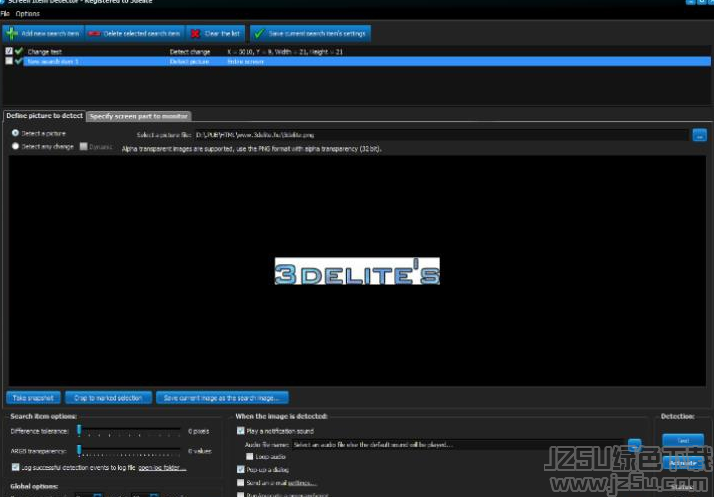This screenshot has width=714, height=497.
Task: Open the Options menu
Action: tap(27, 14)
